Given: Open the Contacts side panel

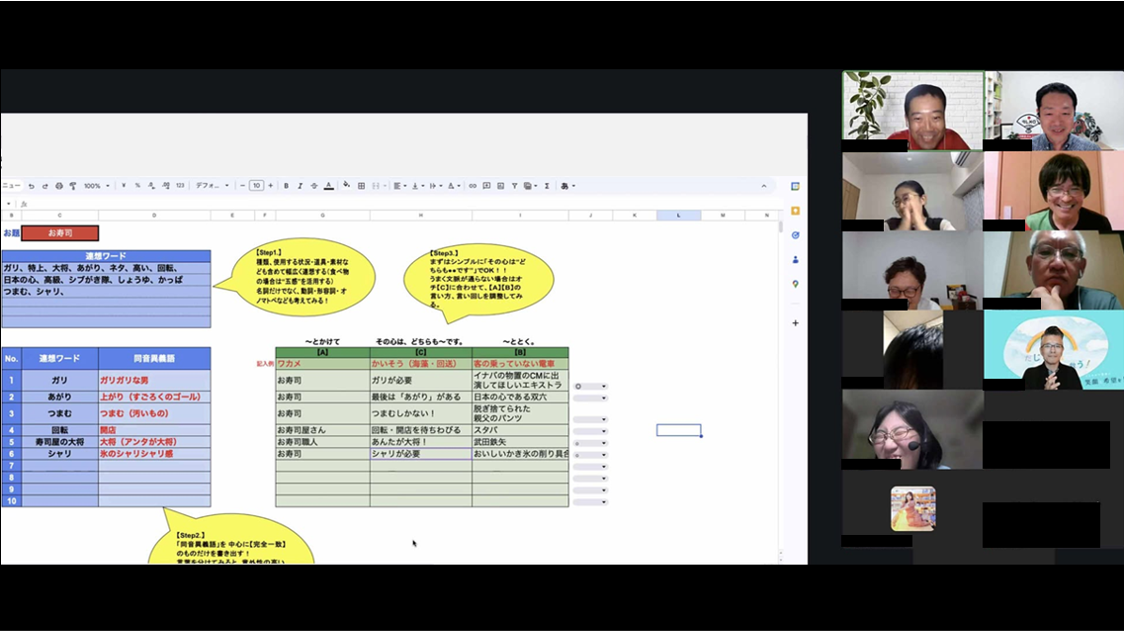Looking at the screenshot, I should [x=795, y=260].
